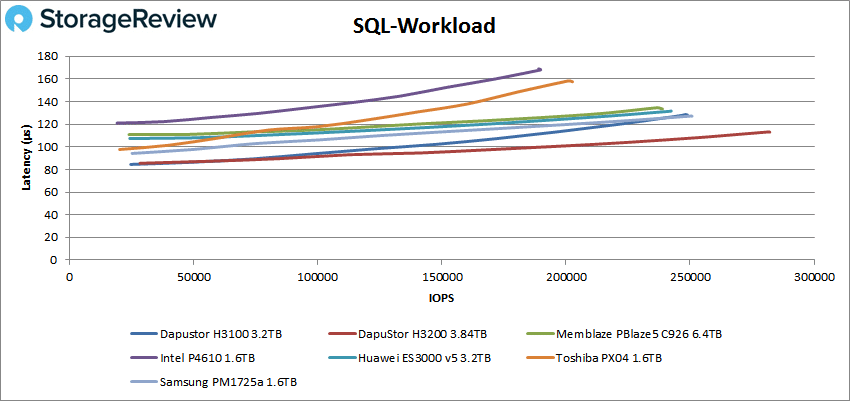Click the purple Intel P4610 legend swatch
850x401 pixels.
coord(143,358)
